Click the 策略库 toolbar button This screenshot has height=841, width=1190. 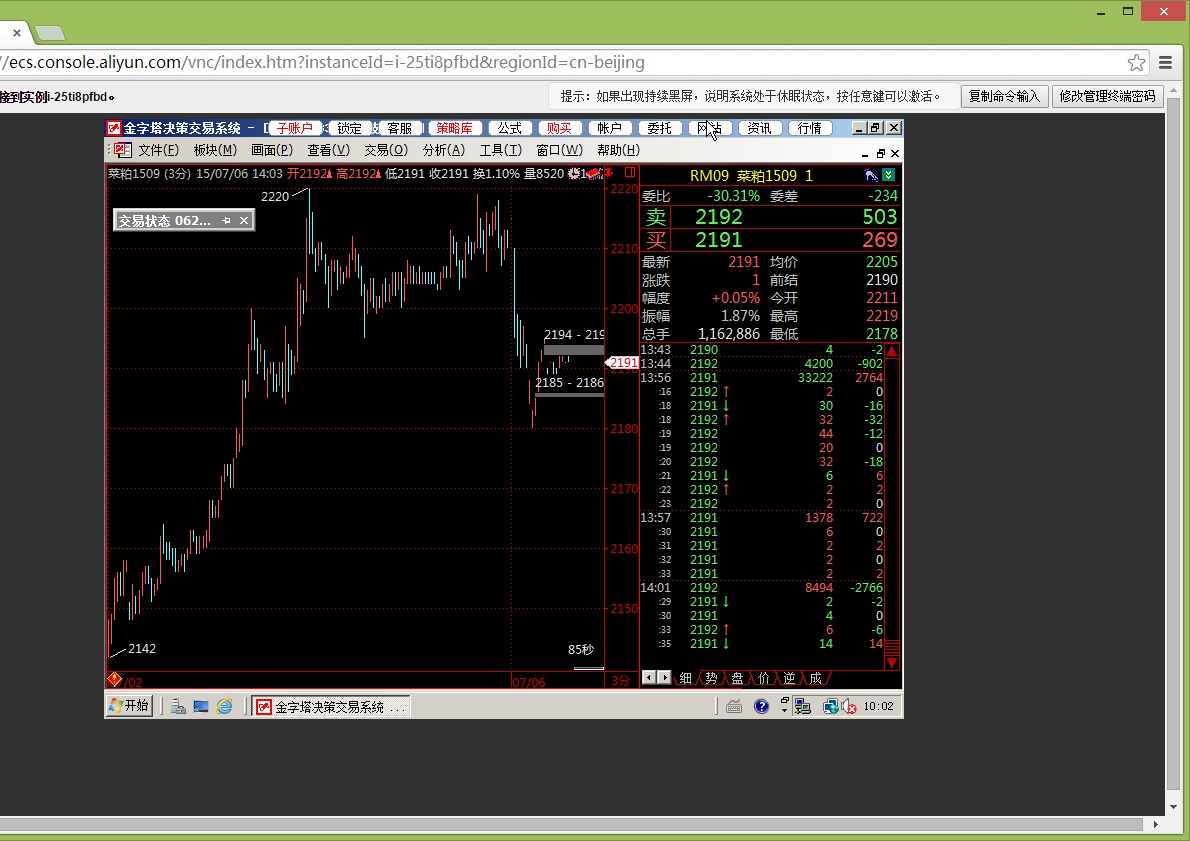(455, 128)
